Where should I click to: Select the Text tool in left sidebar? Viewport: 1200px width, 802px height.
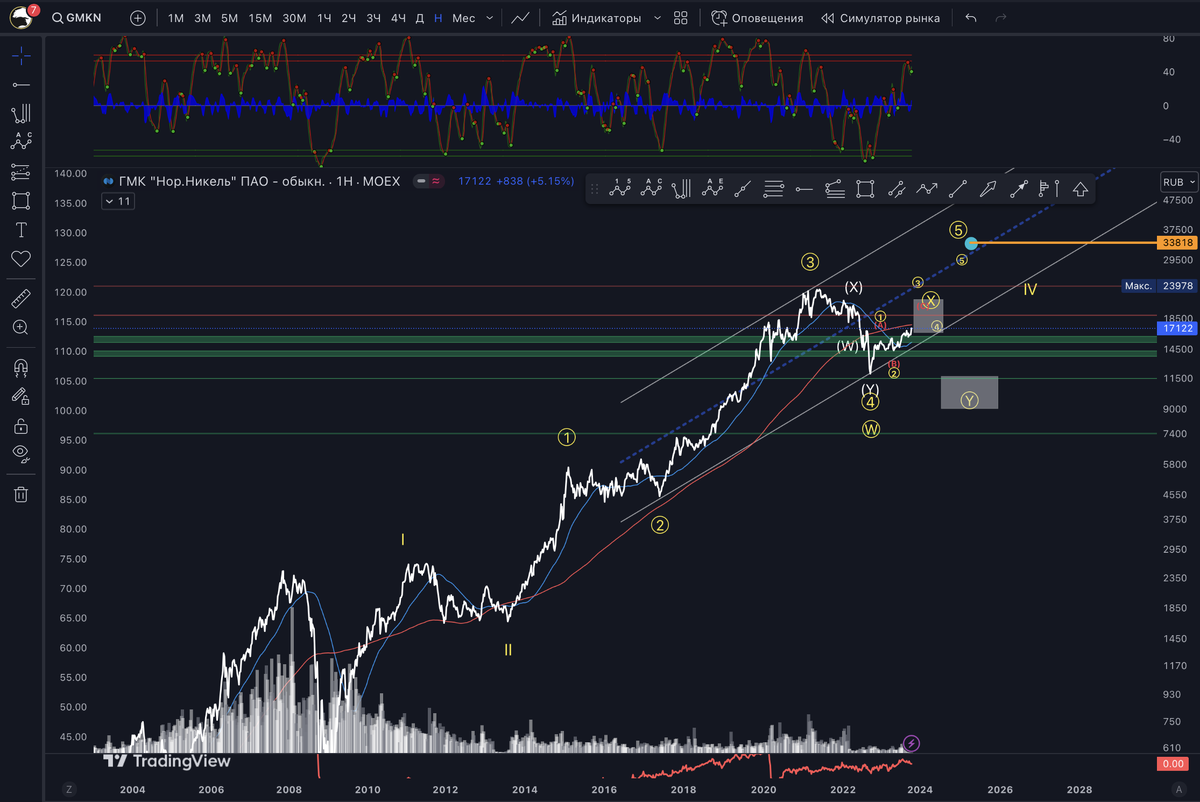point(21,230)
